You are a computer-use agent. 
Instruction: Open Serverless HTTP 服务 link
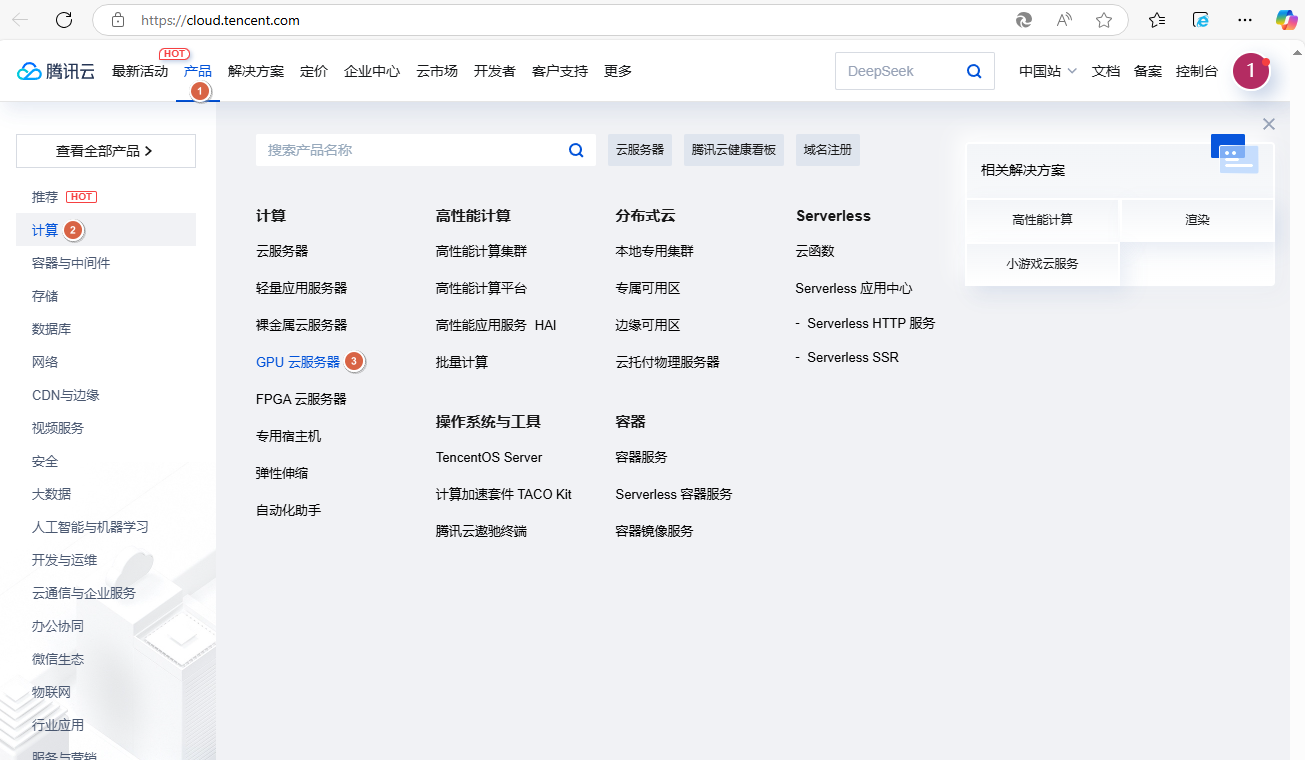pyautogui.click(x=872, y=323)
